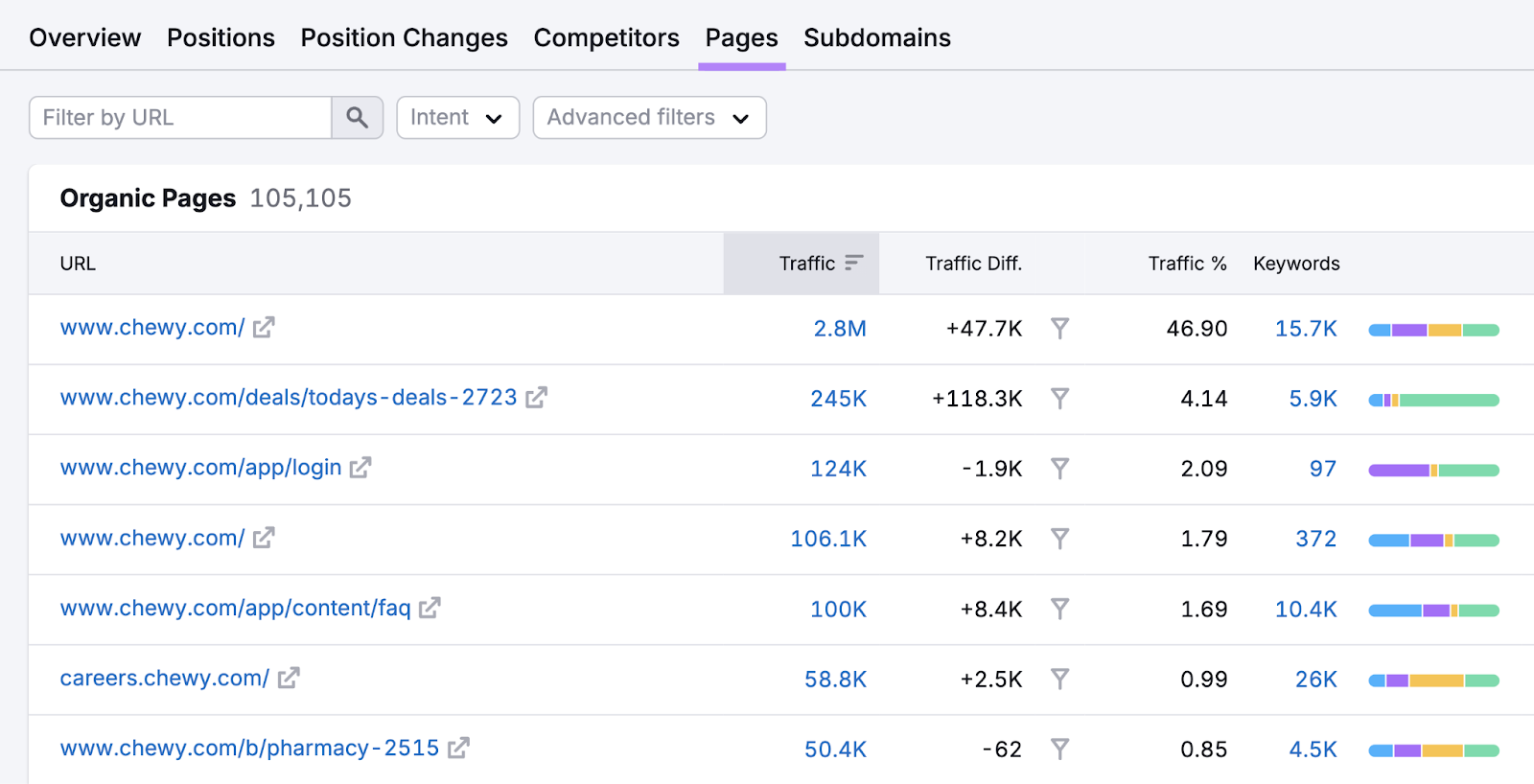Click the Traffic % column header
This screenshot has height=784, width=1534.
point(1187,264)
